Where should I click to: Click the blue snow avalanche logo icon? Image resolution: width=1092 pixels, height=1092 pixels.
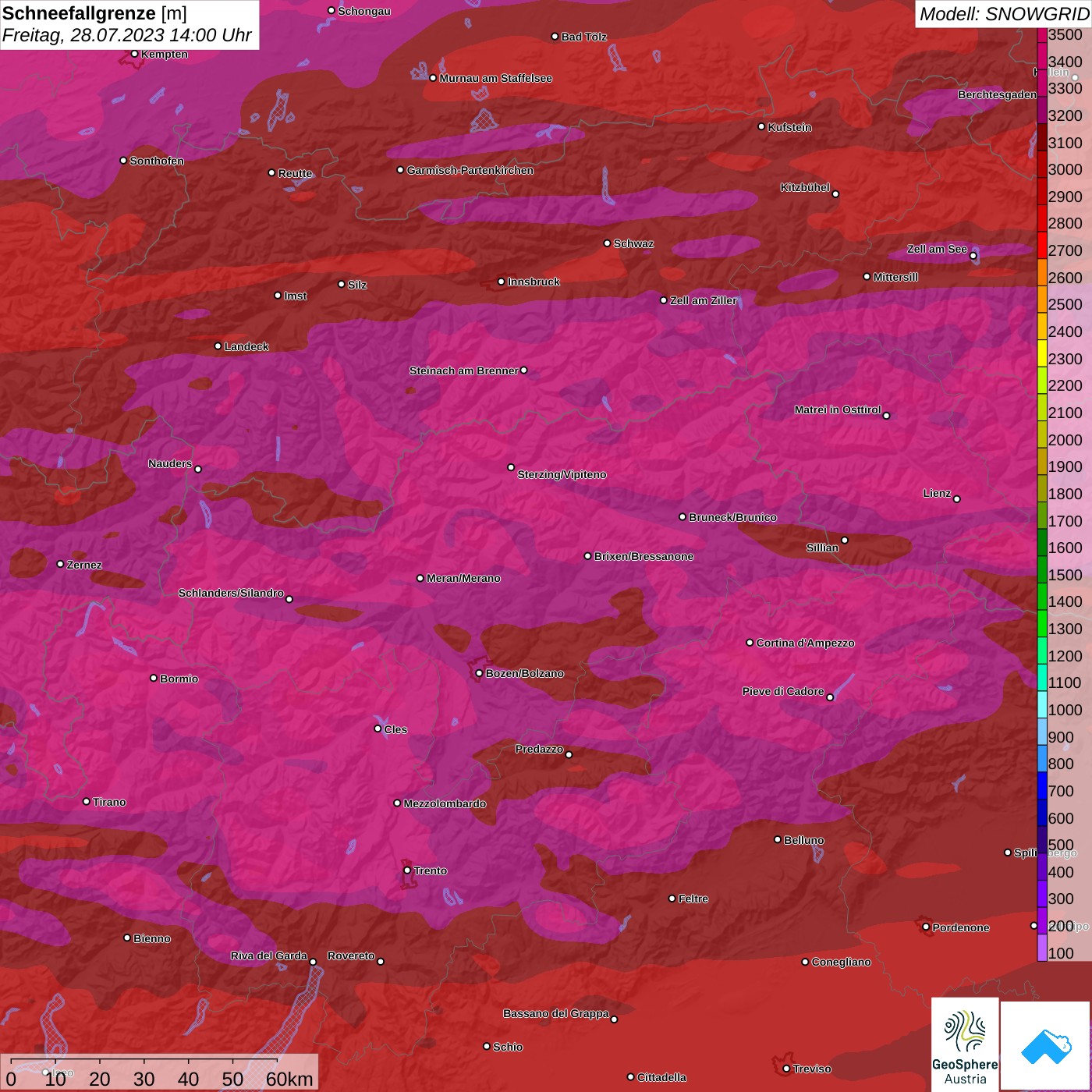click(1046, 1047)
